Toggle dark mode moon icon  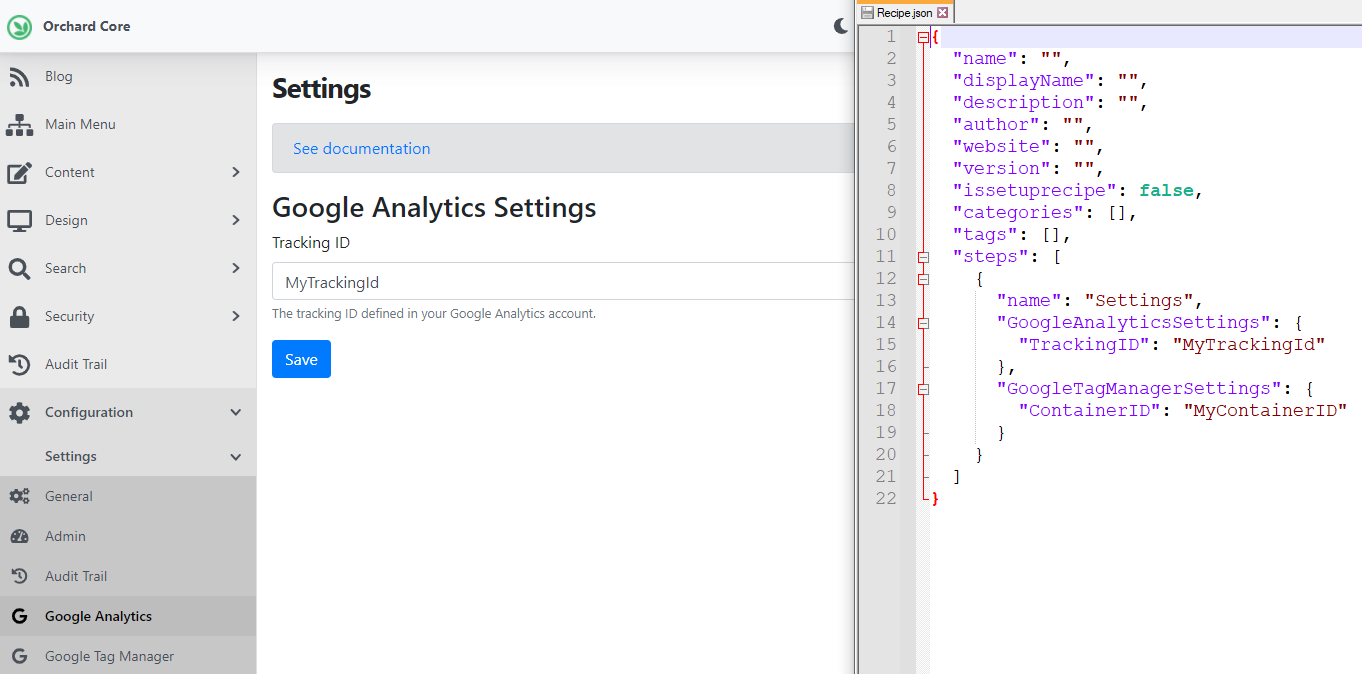841,27
